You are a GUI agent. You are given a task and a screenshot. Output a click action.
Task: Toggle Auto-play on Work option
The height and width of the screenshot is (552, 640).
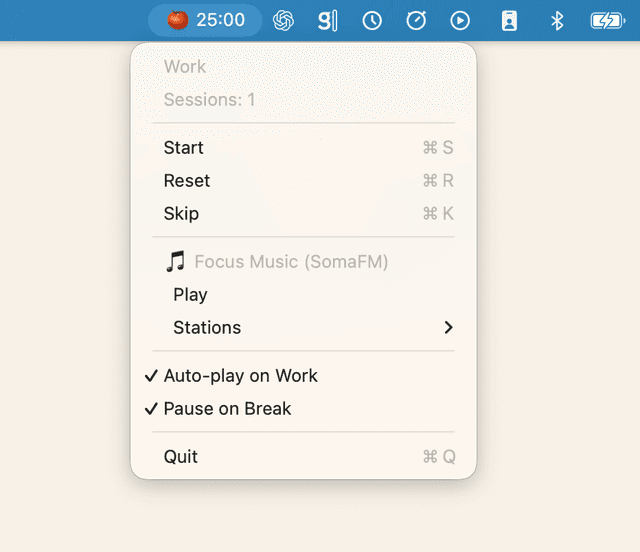pyautogui.click(x=303, y=376)
